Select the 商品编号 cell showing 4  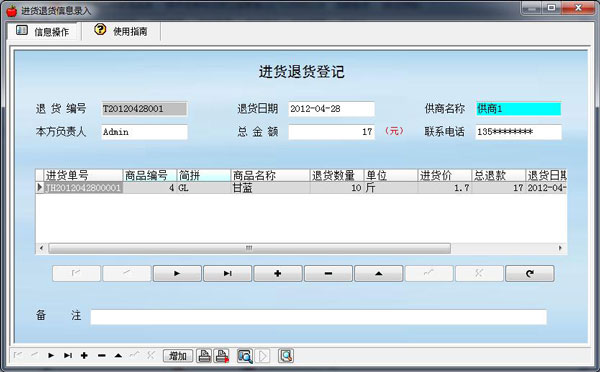tap(150, 188)
